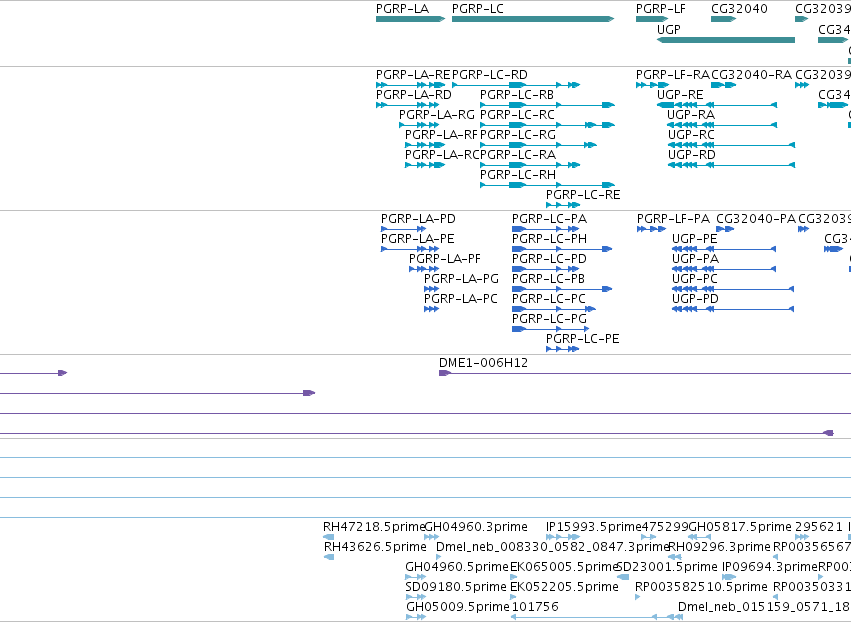Select transcript PGRP-LA-RF

coord(425,145)
